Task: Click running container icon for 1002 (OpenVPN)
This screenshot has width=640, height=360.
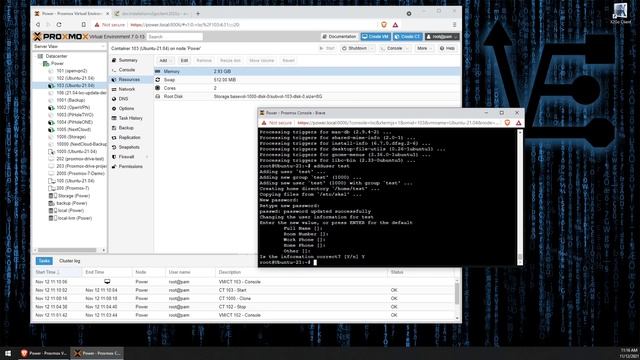Action: pos(51,108)
